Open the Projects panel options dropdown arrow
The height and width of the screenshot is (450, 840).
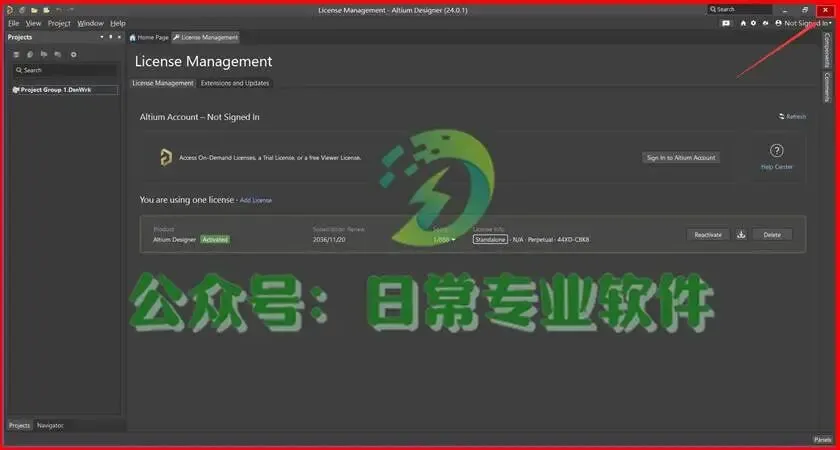click(102, 37)
